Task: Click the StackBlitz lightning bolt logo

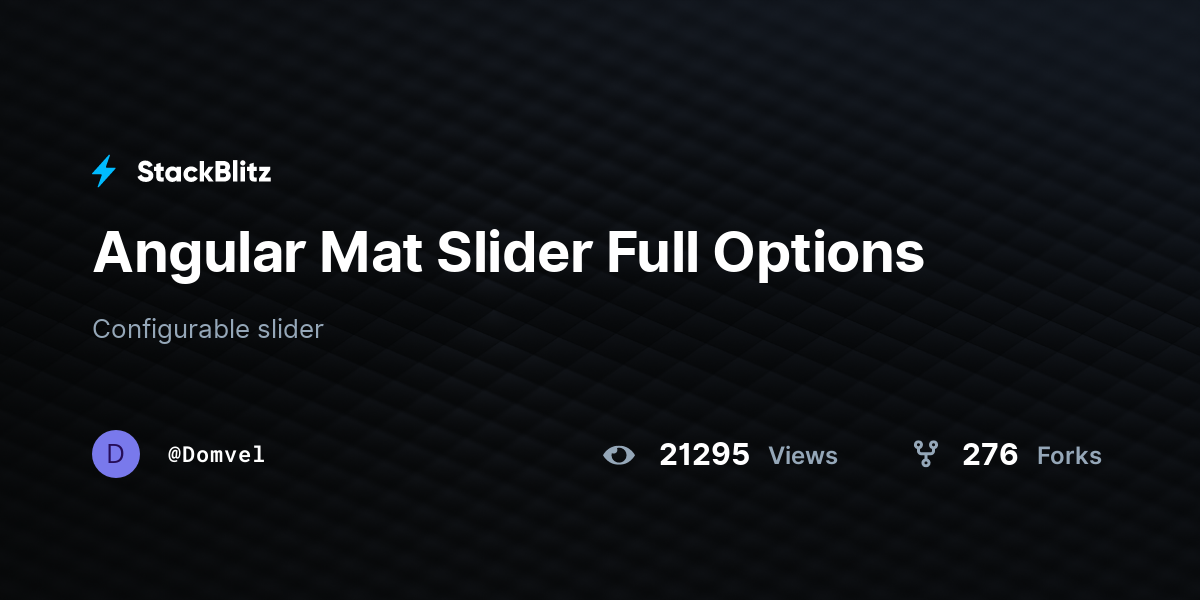Action: coord(104,171)
